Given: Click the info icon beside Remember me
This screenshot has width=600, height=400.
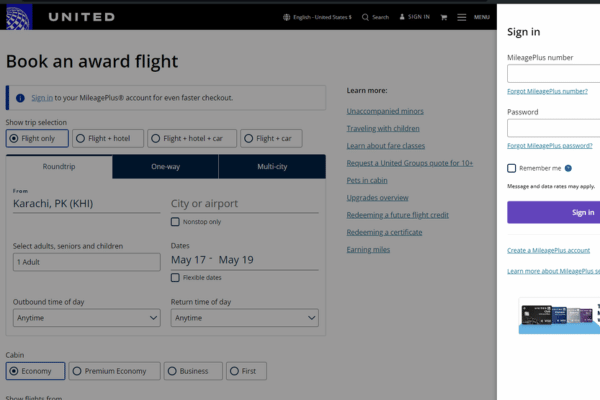Looking at the screenshot, I should [x=568, y=169].
